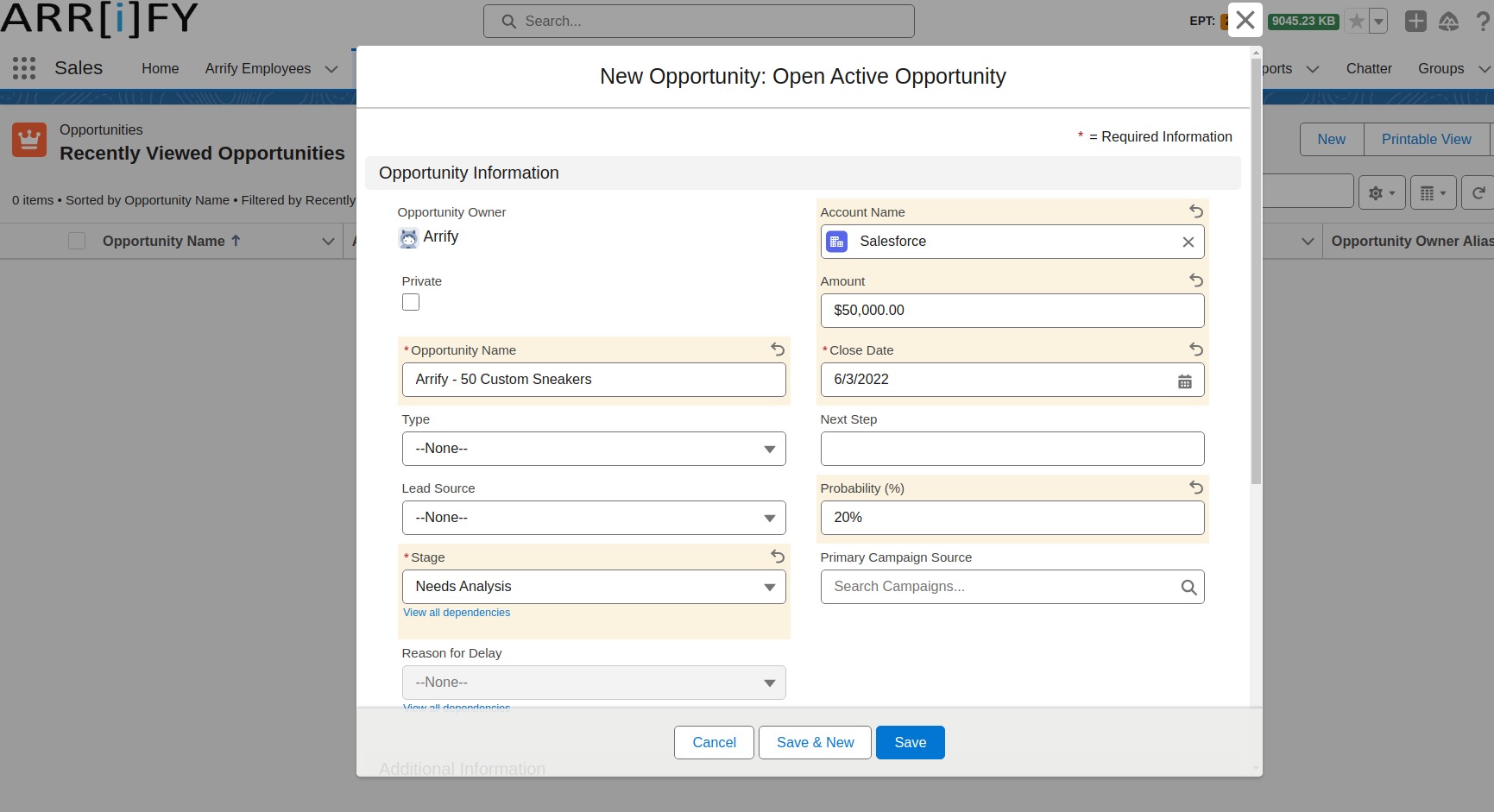Go to the Home tab

point(160,68)
